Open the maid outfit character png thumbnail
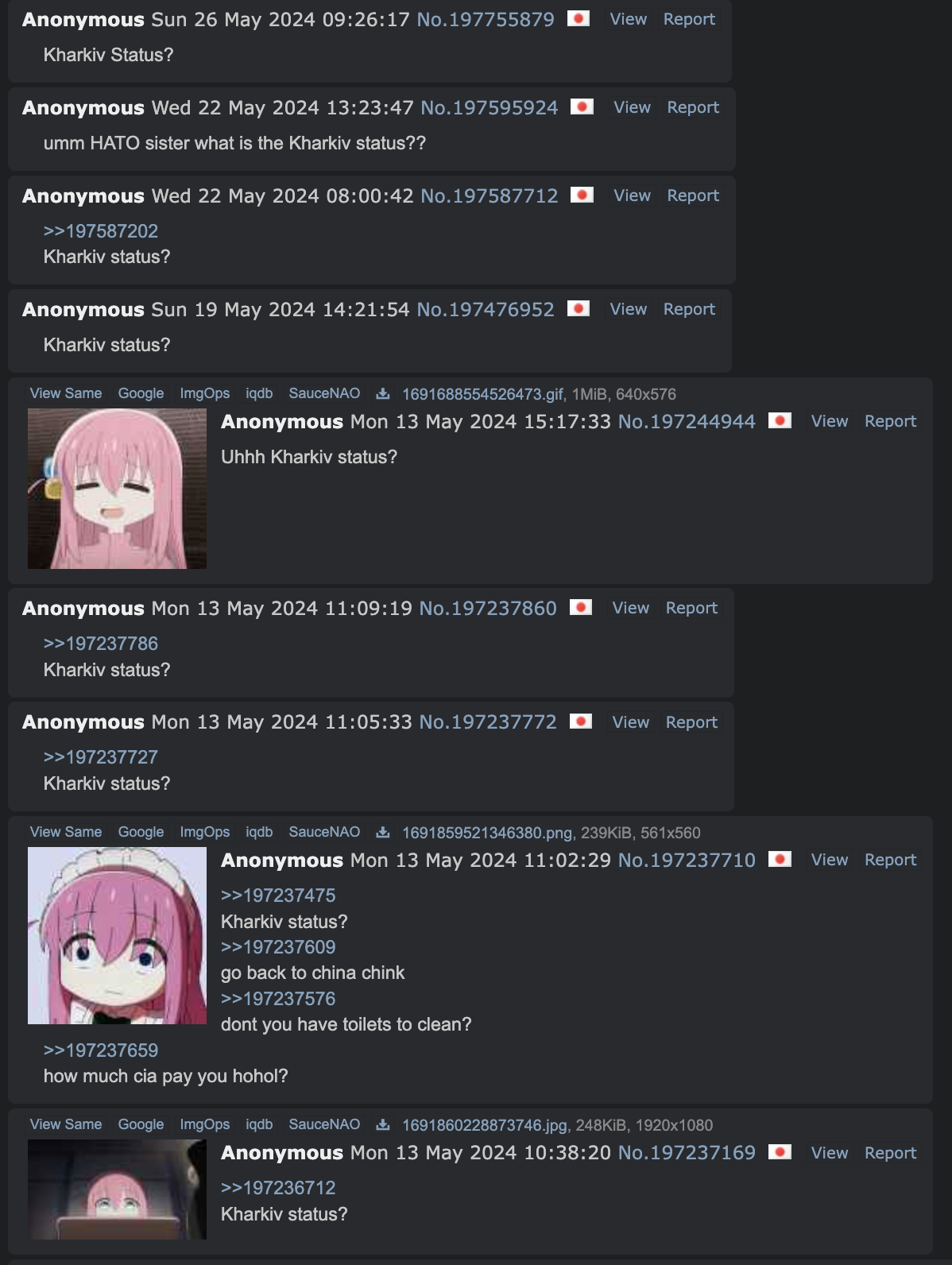The width and height of the screenshot is (952, 1265). pos(117,935)
